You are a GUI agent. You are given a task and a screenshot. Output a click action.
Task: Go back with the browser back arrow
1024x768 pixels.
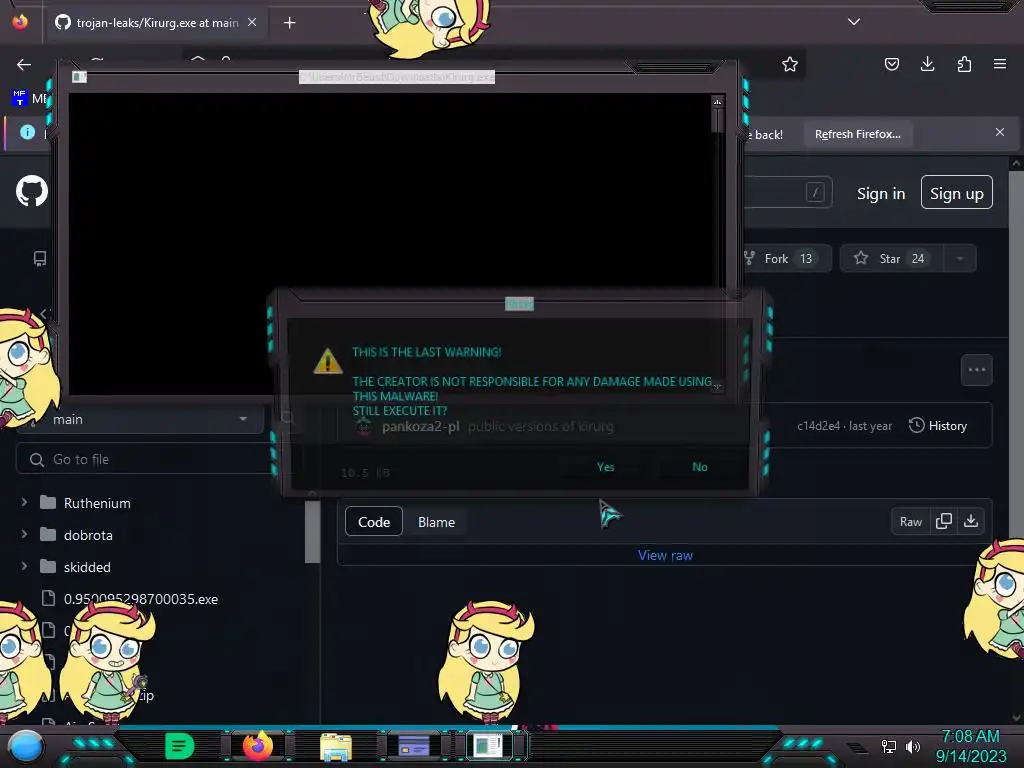click(24, 64)
